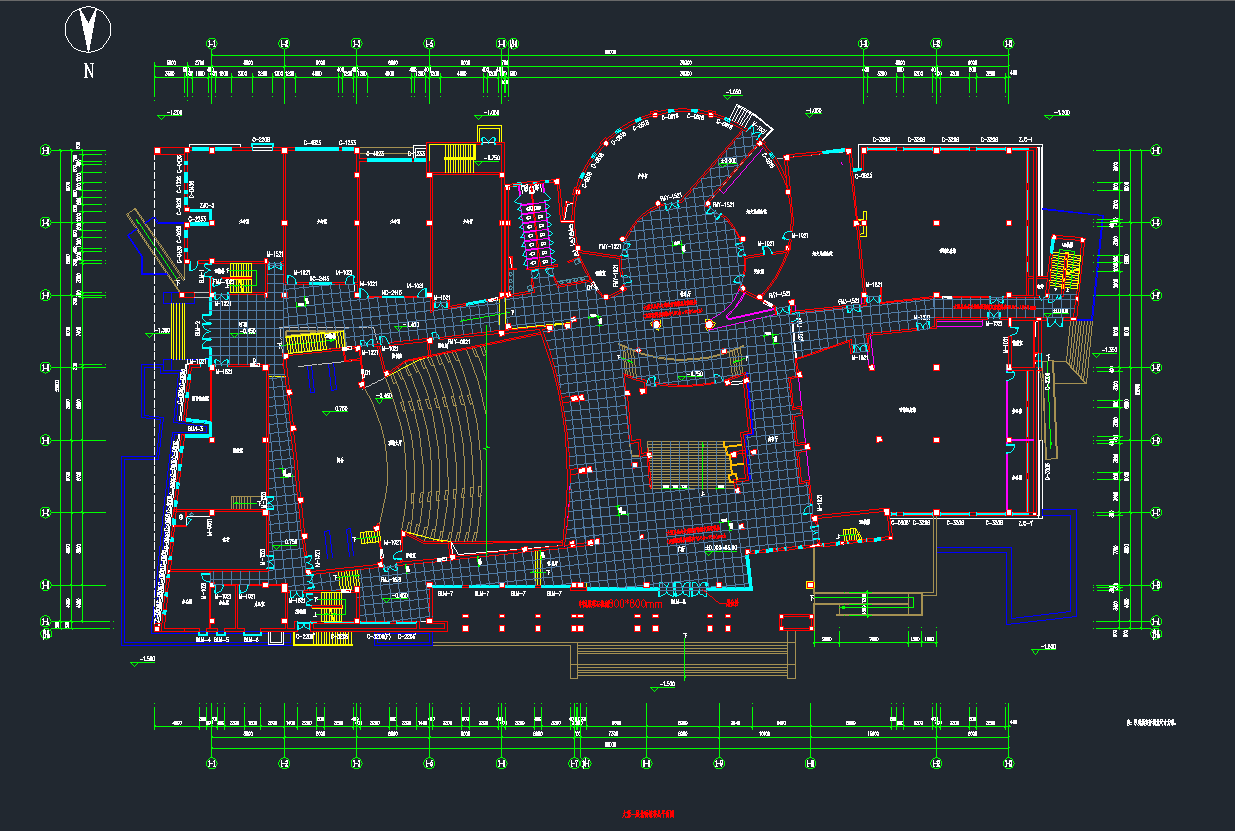
Task: Click the letter N below the compass
Action: click(x=89, y=70)
